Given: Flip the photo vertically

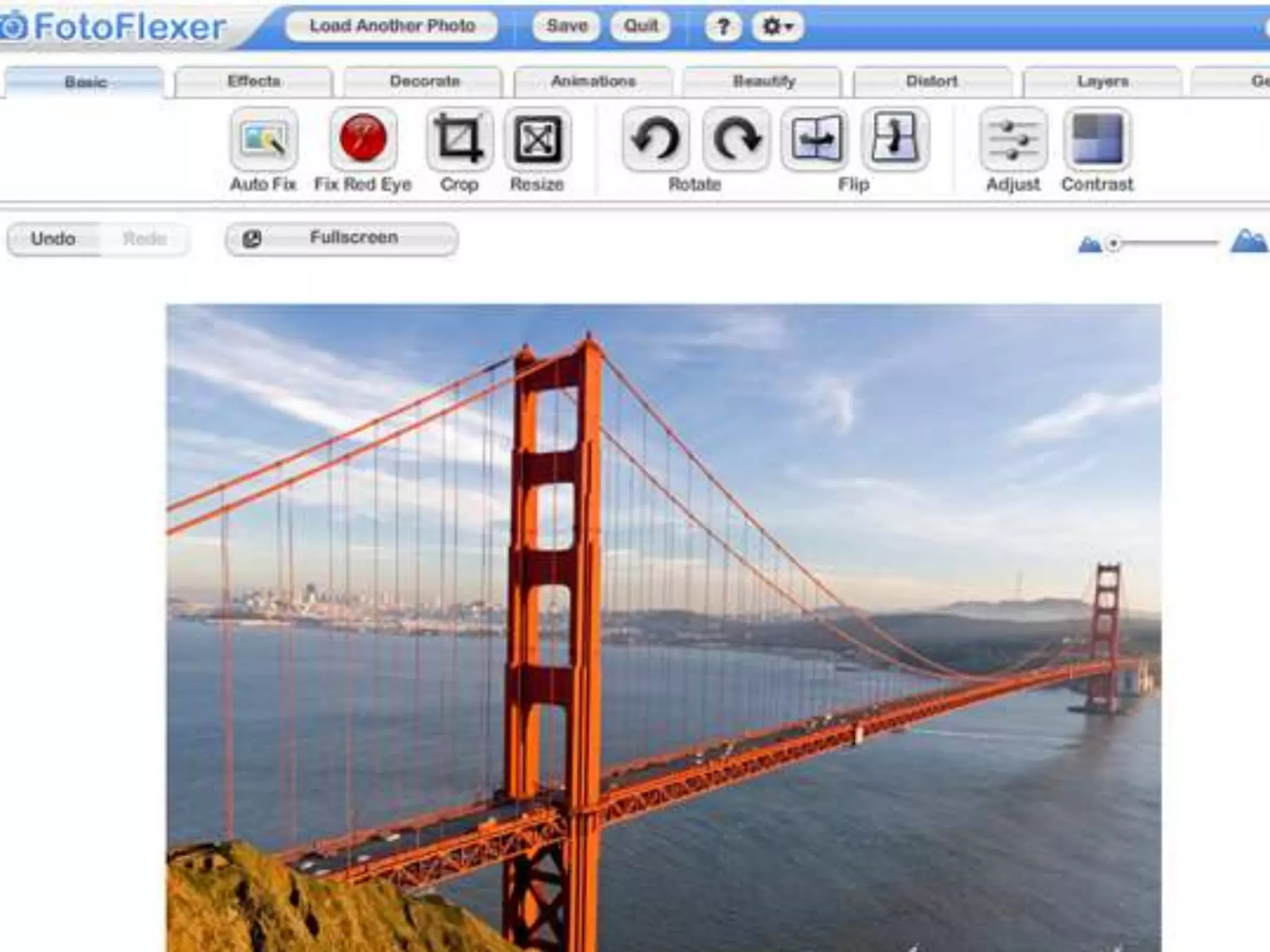Looking at the screenshot, I should point(895,139).
